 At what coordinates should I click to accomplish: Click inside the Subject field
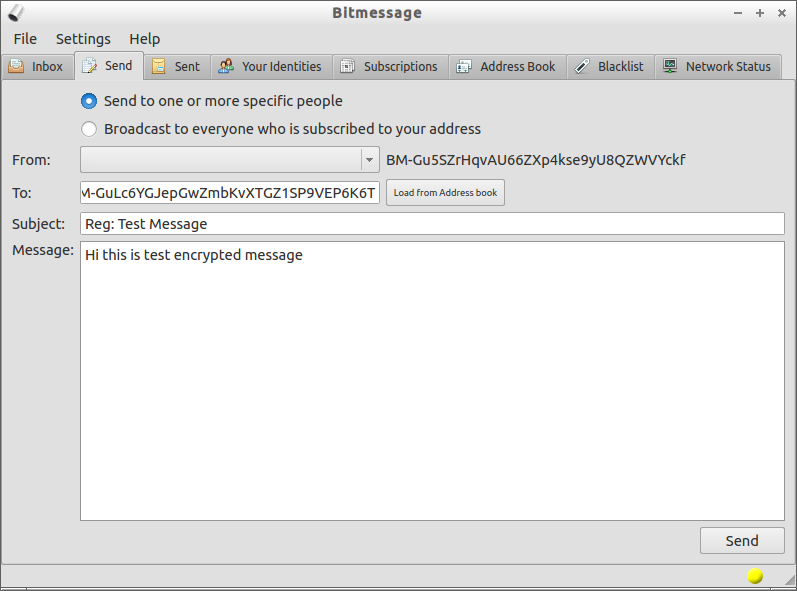pyautogui.click(x=432, y=224)
